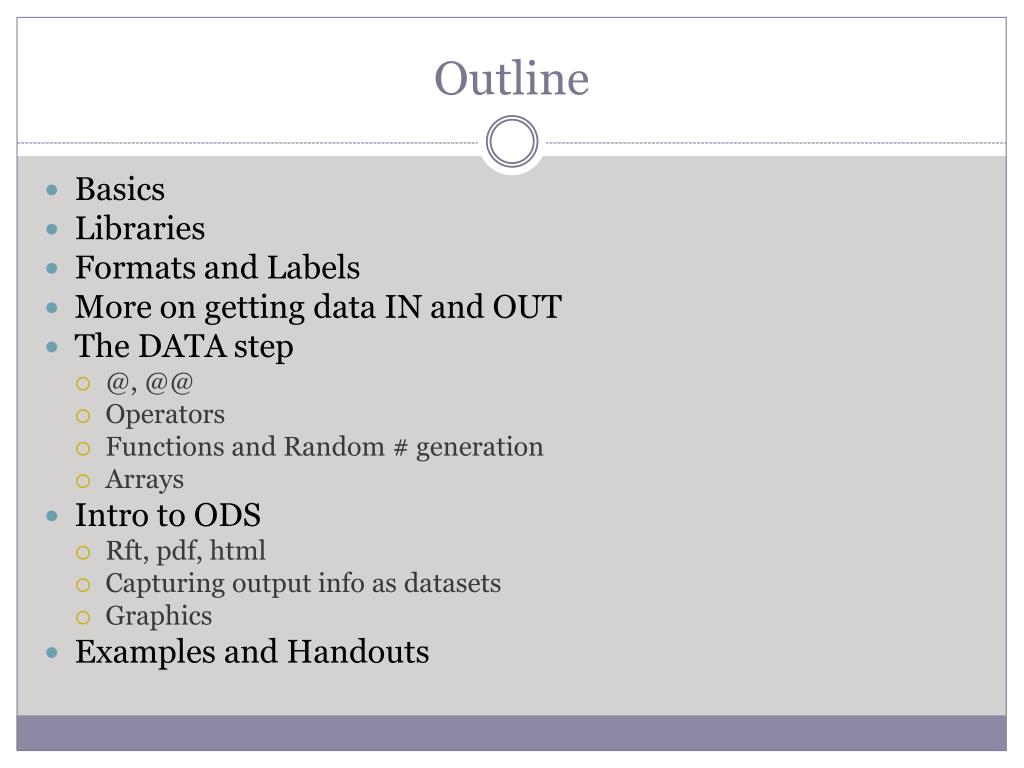
Task: Click the @, @@ sub-bullet text
Action: (150, 383)
